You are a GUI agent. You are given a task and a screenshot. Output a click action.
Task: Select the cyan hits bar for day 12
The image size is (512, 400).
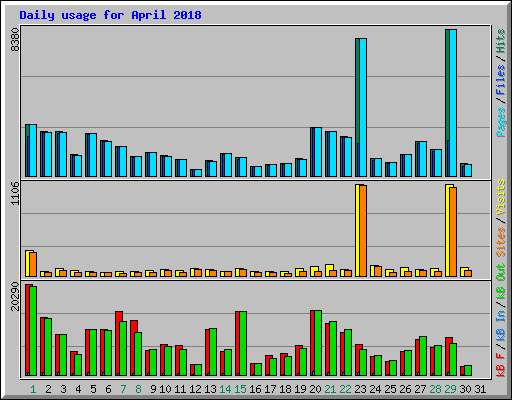coord(198,173)
